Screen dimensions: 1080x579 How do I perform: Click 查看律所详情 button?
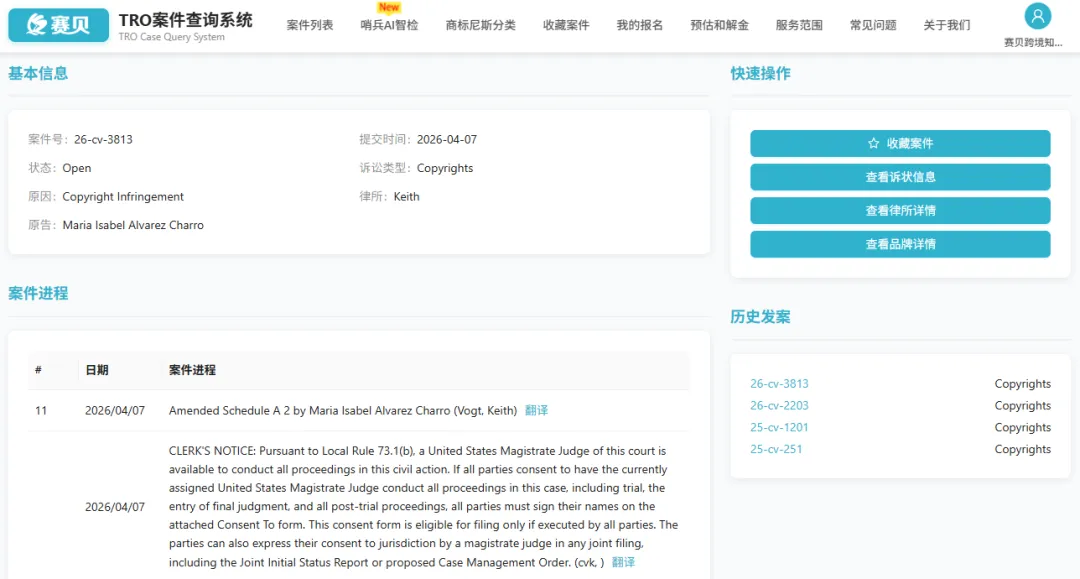[x=900, y=211]
